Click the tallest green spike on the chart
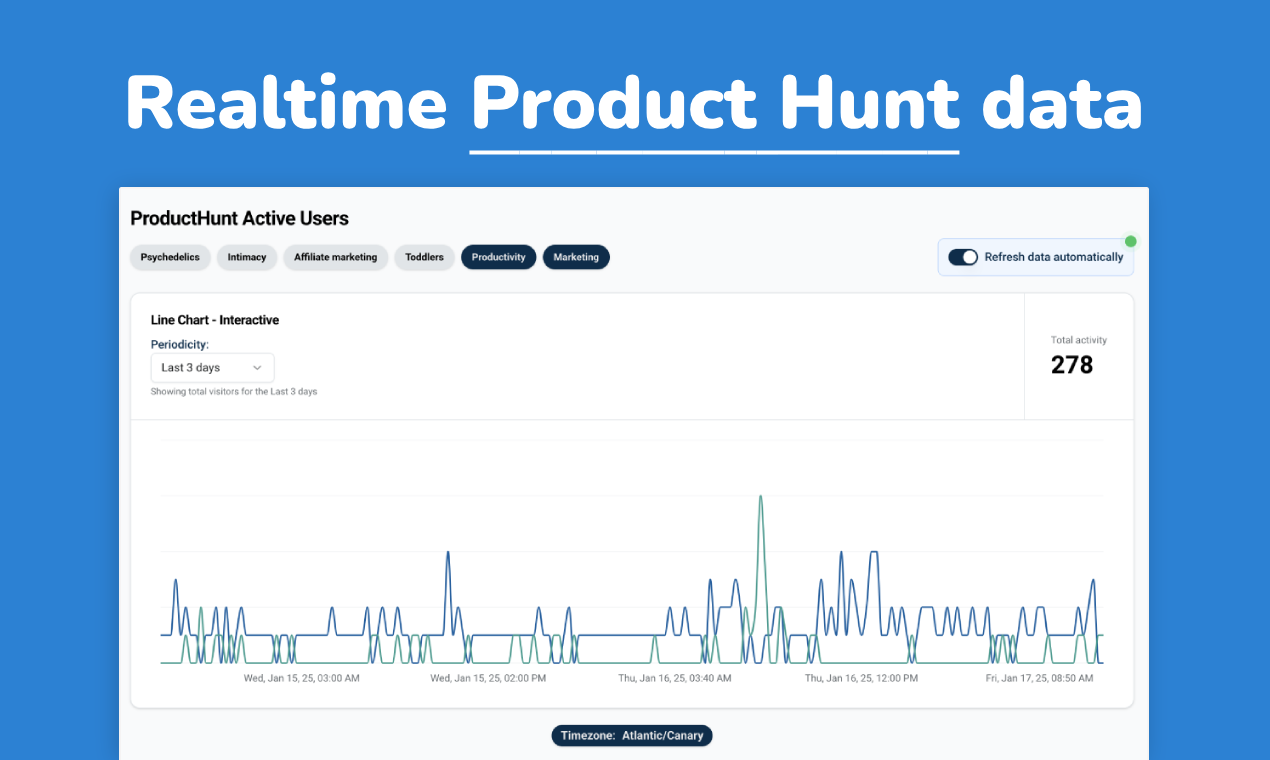Image resolution: width=1270 pixels, height=760 pixels. point(761,497)
